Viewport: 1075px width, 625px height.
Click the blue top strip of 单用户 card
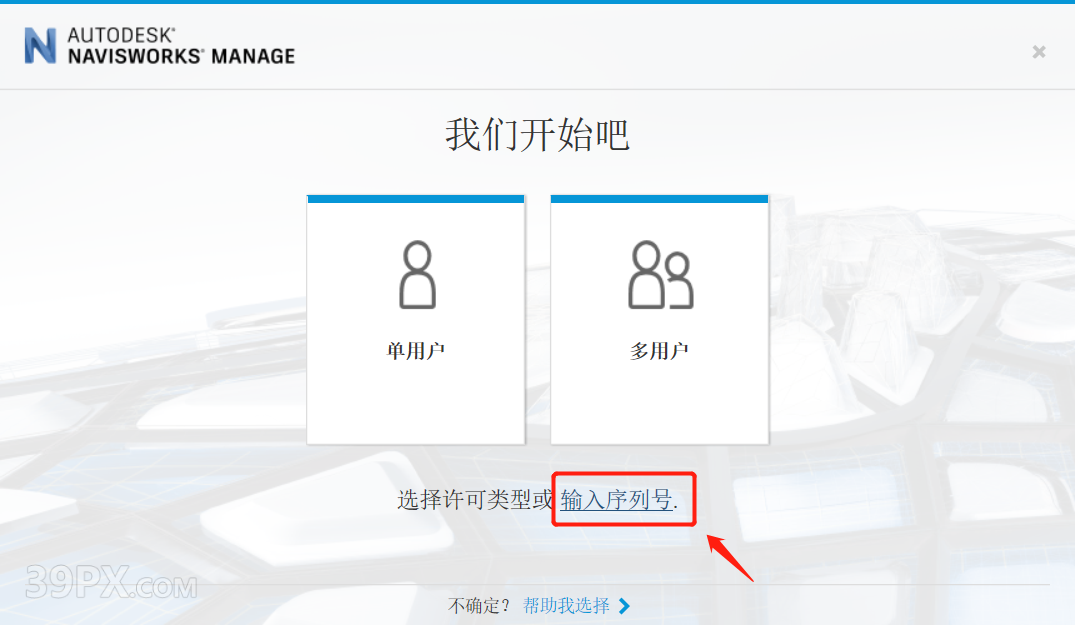click(416, 199)
